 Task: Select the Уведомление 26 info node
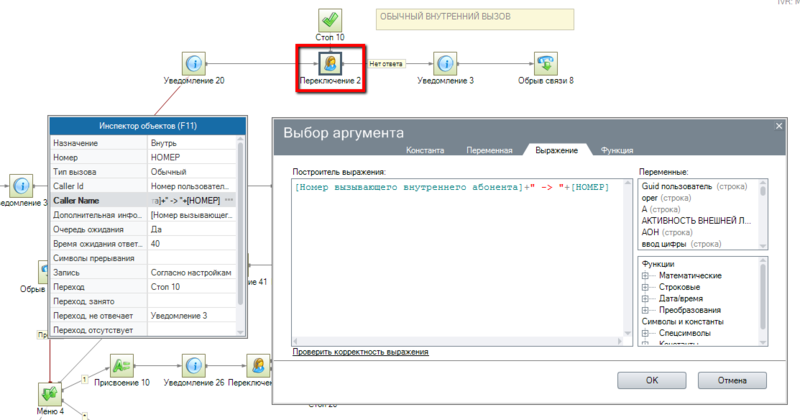tap(194, 365)
